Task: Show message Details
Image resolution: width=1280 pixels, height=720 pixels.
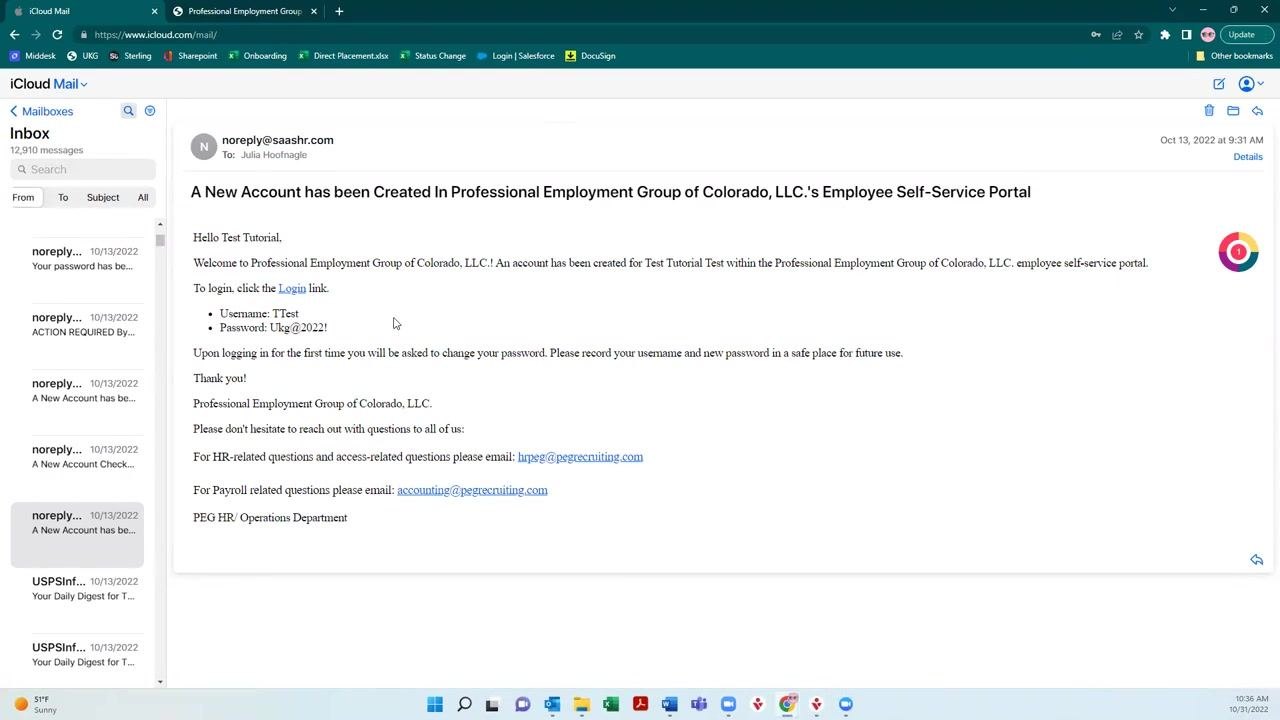Action: pos(1248,157)
